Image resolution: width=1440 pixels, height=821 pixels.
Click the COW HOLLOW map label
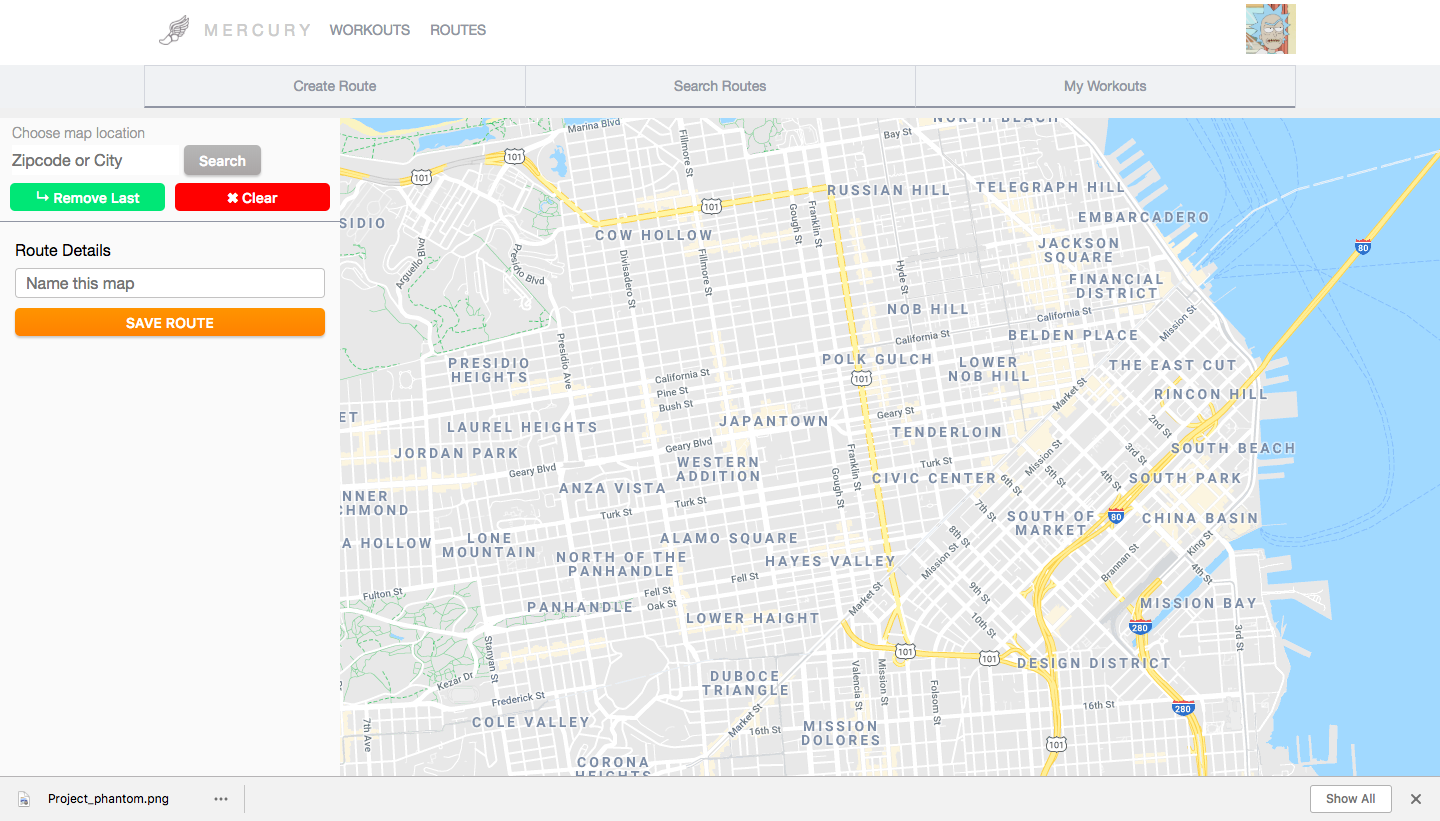click(654, 235)
